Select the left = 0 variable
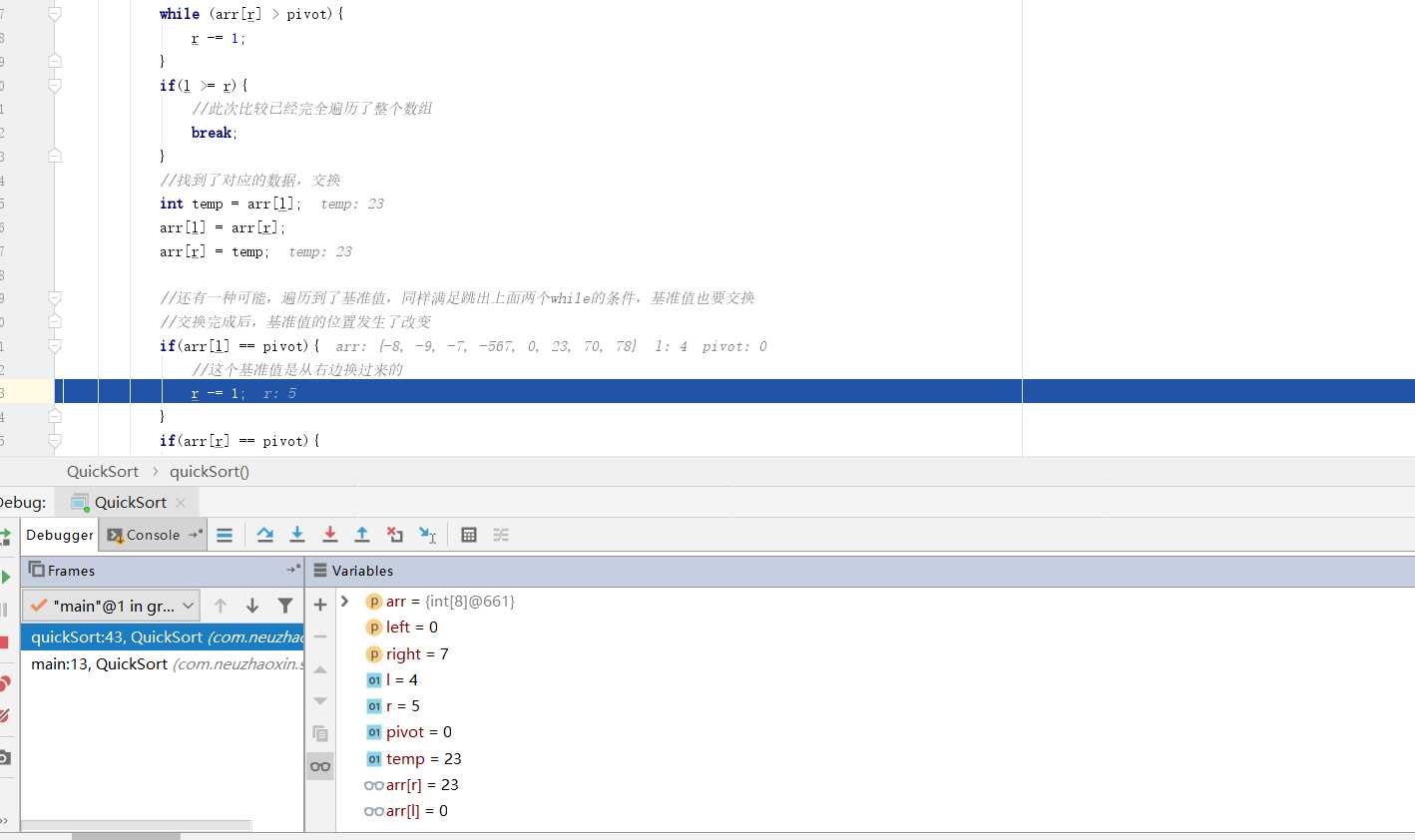1415x840 pixels. click(402, 627)
